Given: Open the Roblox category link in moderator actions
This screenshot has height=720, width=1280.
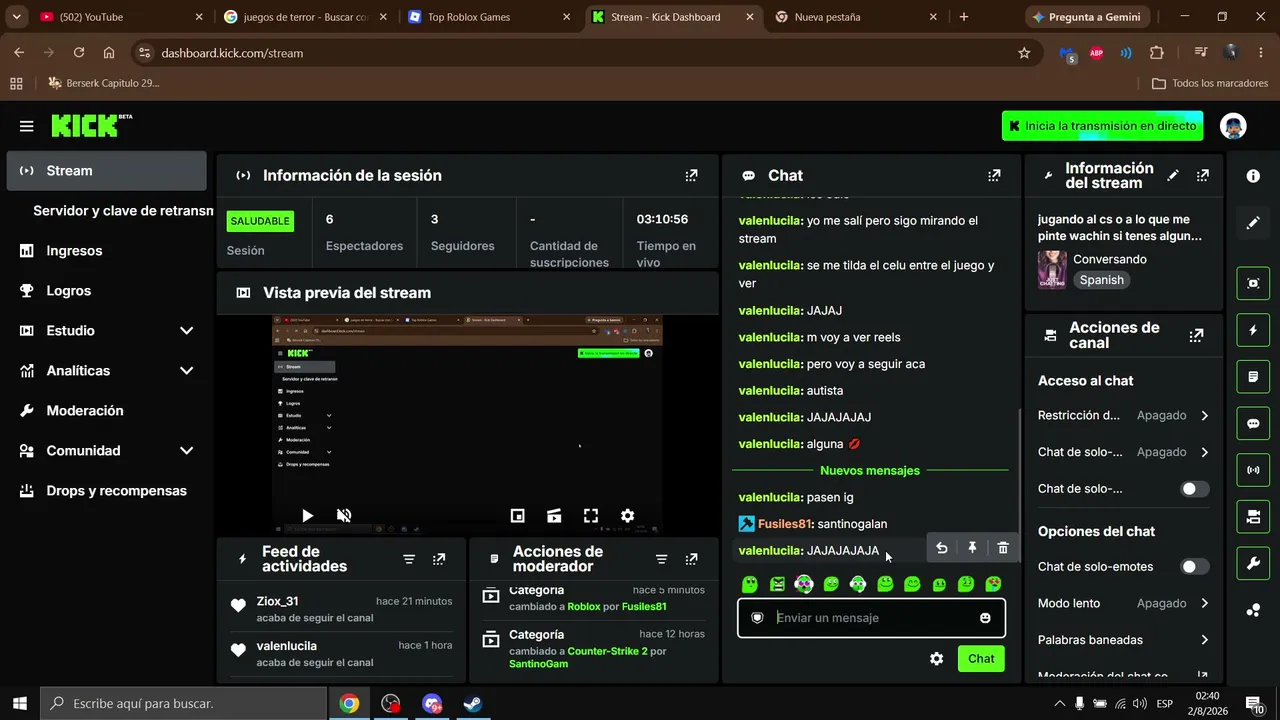Looking at the screenshot, I should (584, 607).
